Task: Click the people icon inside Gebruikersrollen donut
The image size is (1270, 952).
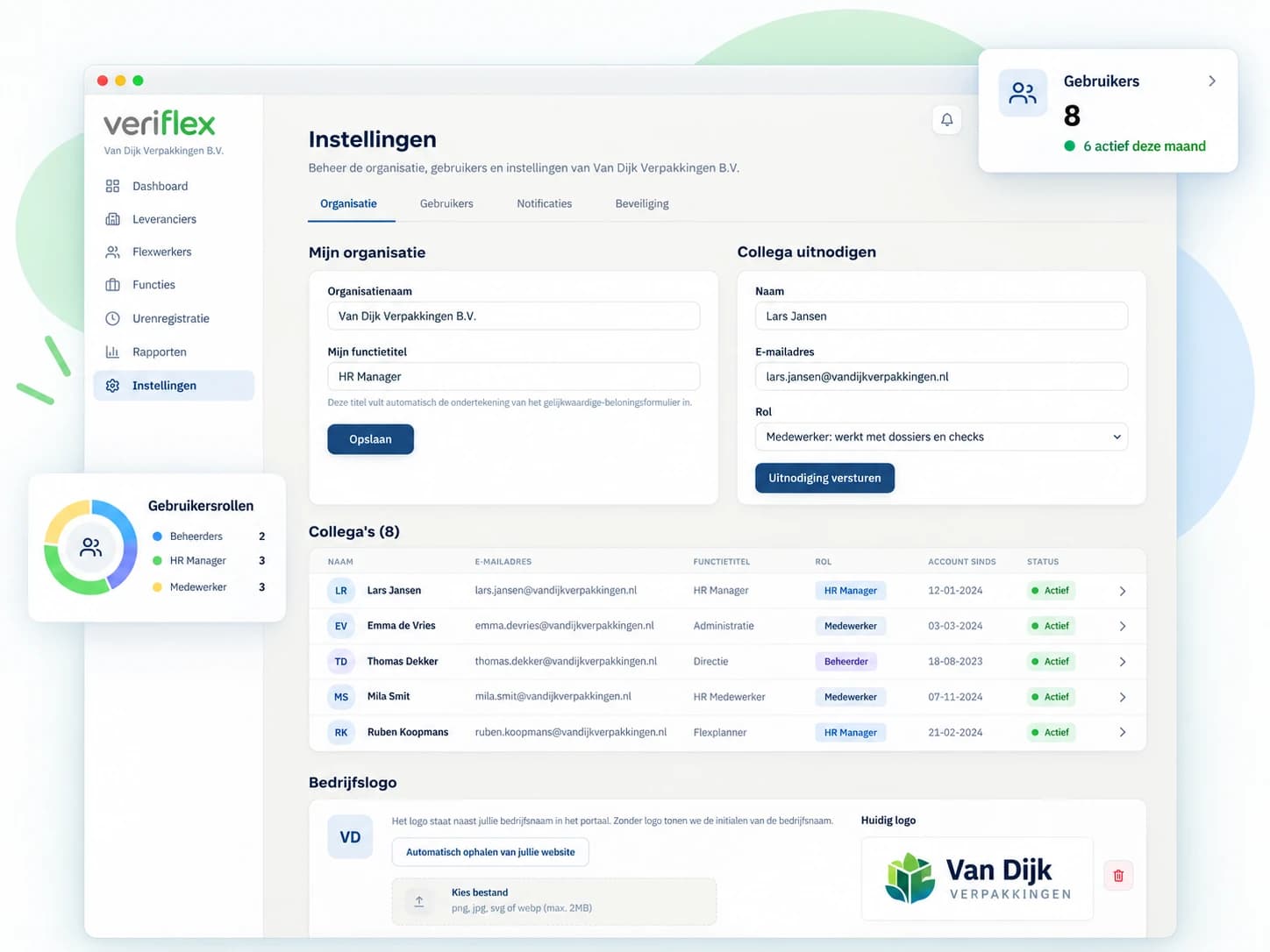Action: [91, 548]
